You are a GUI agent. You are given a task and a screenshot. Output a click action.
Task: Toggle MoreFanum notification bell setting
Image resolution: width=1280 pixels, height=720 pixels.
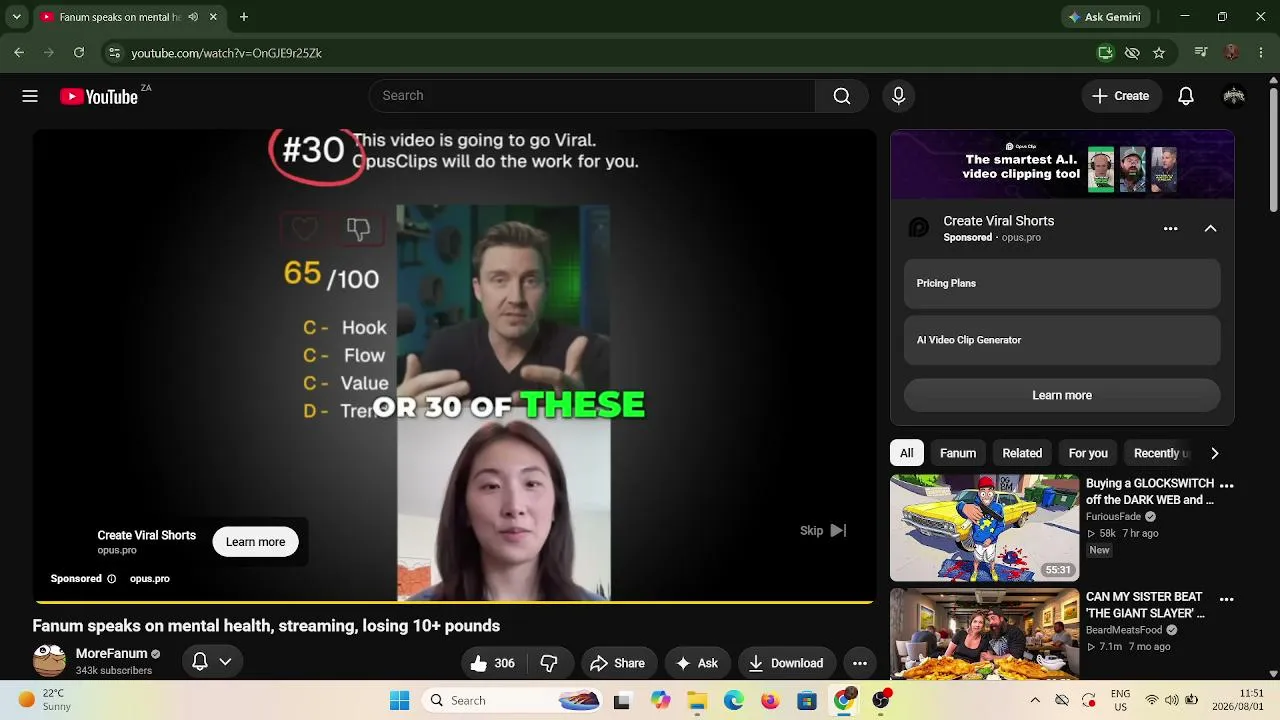point(212,661)
